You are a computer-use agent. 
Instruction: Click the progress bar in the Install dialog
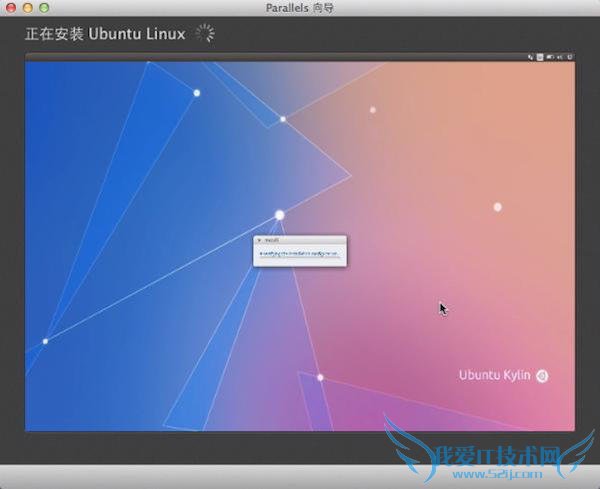point(300,259)
